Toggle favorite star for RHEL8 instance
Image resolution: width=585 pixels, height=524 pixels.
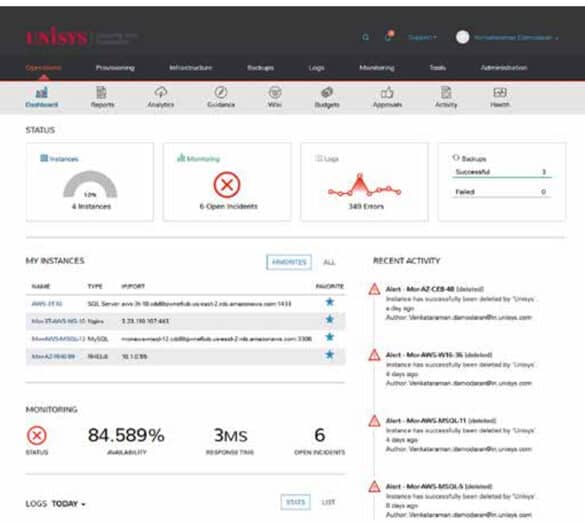tap(329, 354)
